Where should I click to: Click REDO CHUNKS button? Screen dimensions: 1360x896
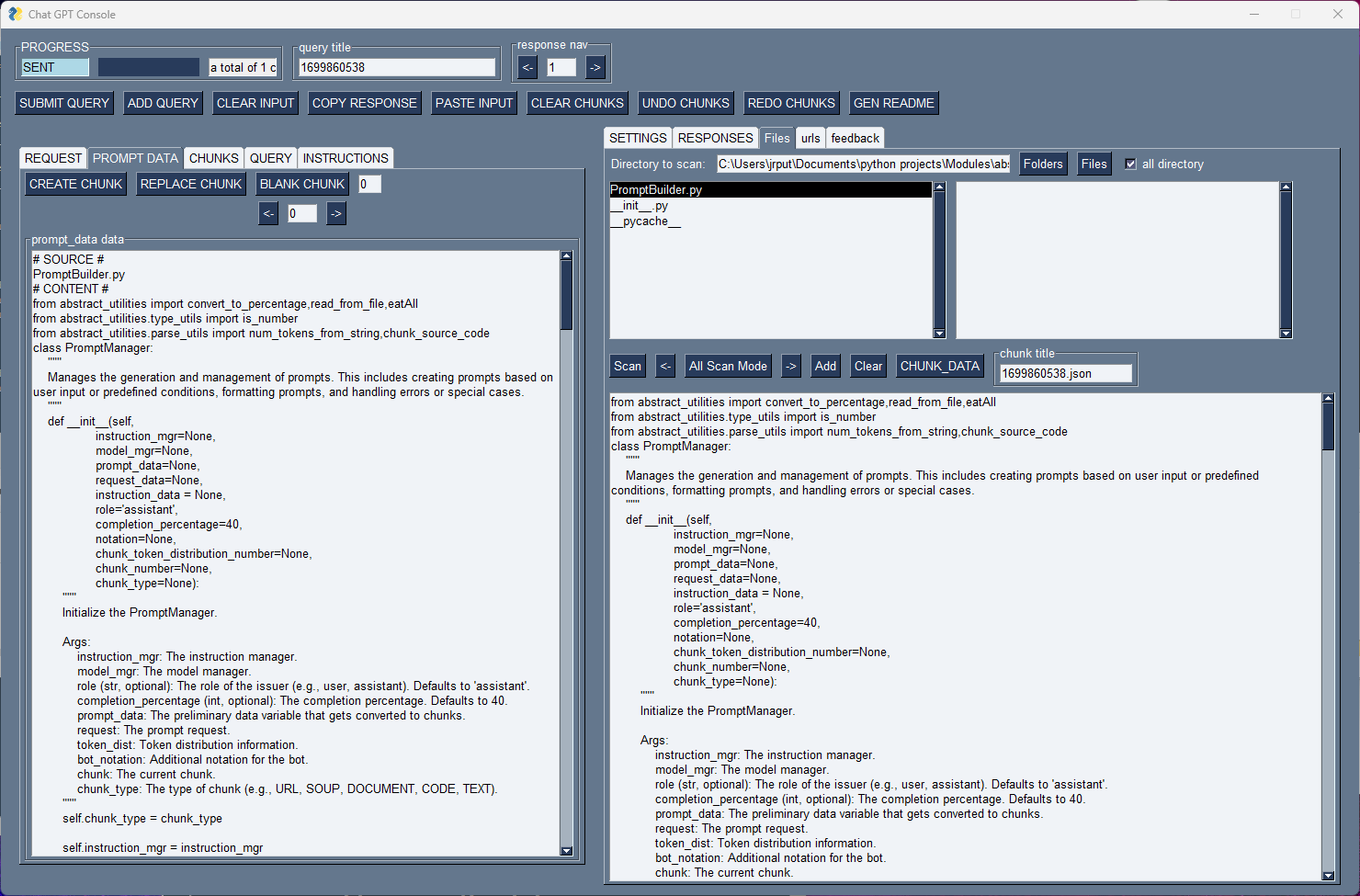click(x=791, y=103)
